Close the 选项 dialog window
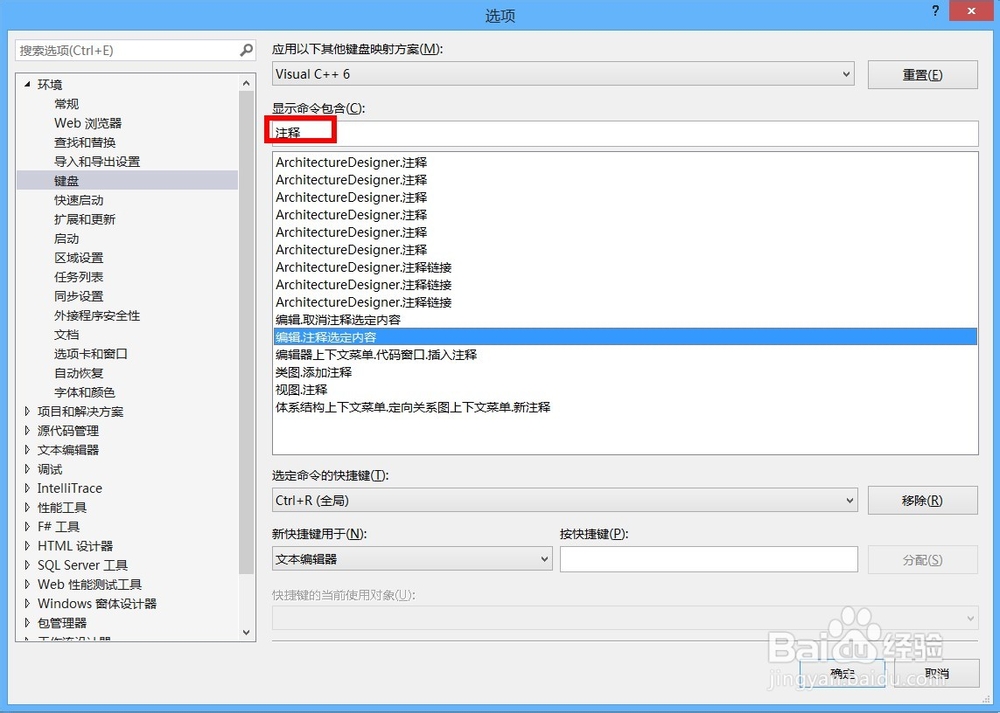 [x=971, y=11]
